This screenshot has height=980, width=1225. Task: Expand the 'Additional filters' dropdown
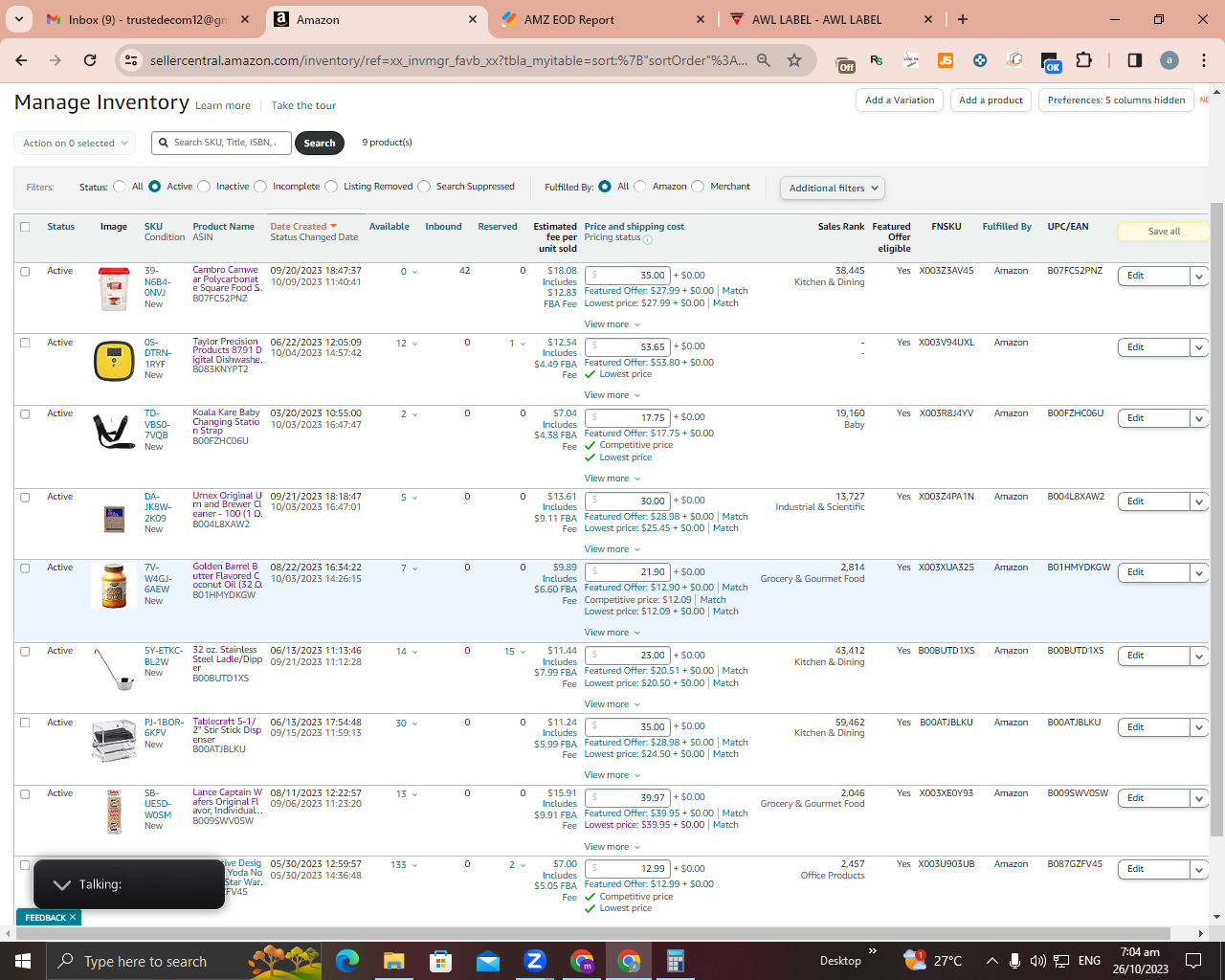click(x=832, y=189)
